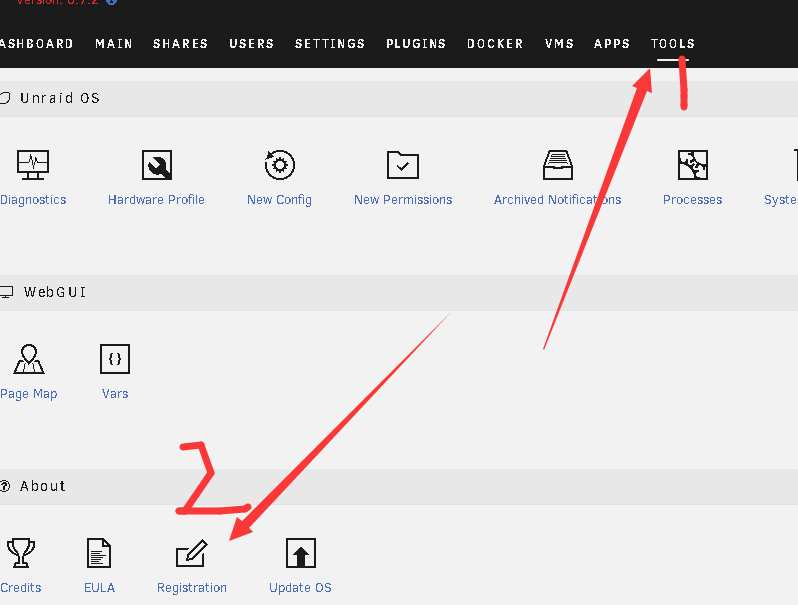Open the Apps tab

612,44
